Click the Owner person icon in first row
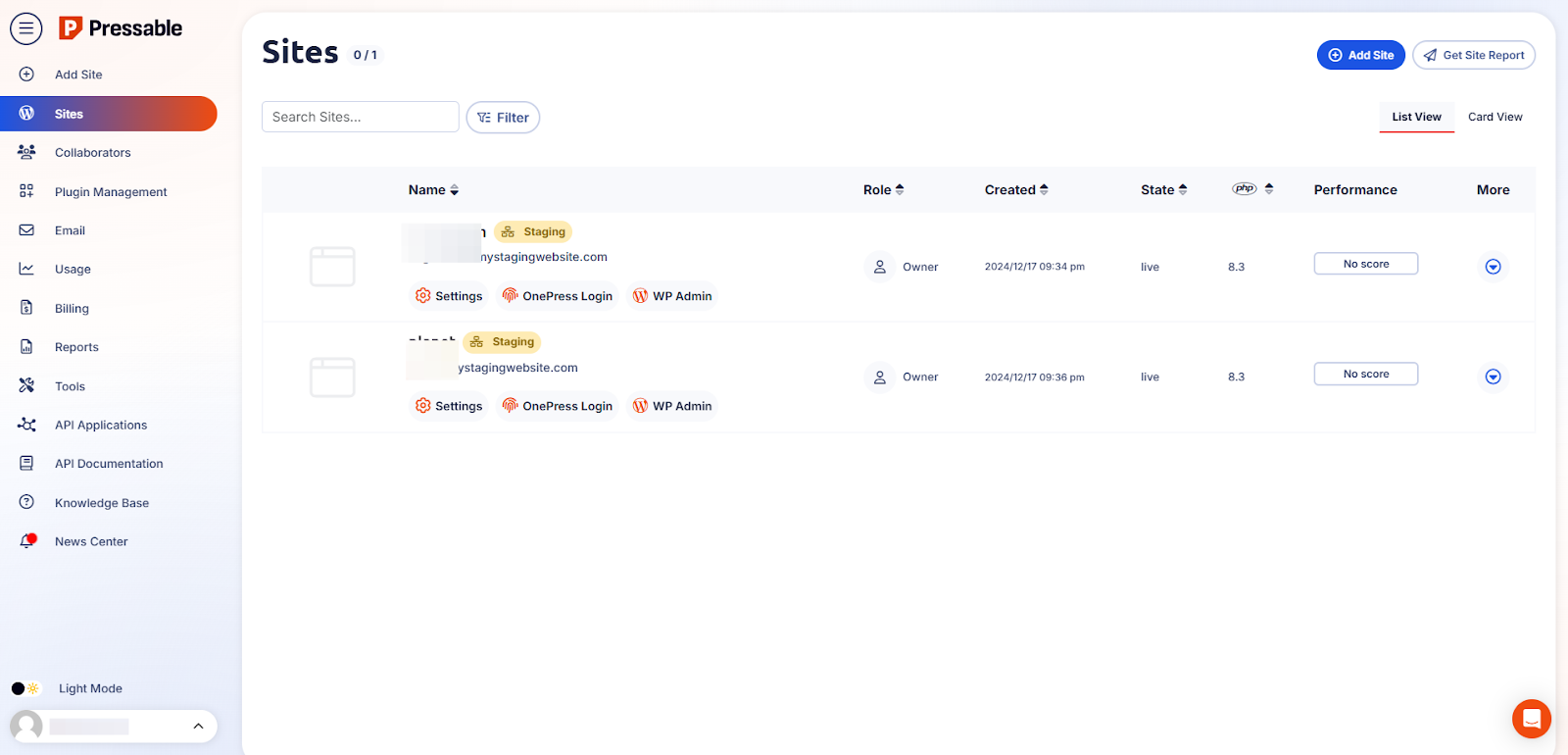 click(x=880, y=267)
